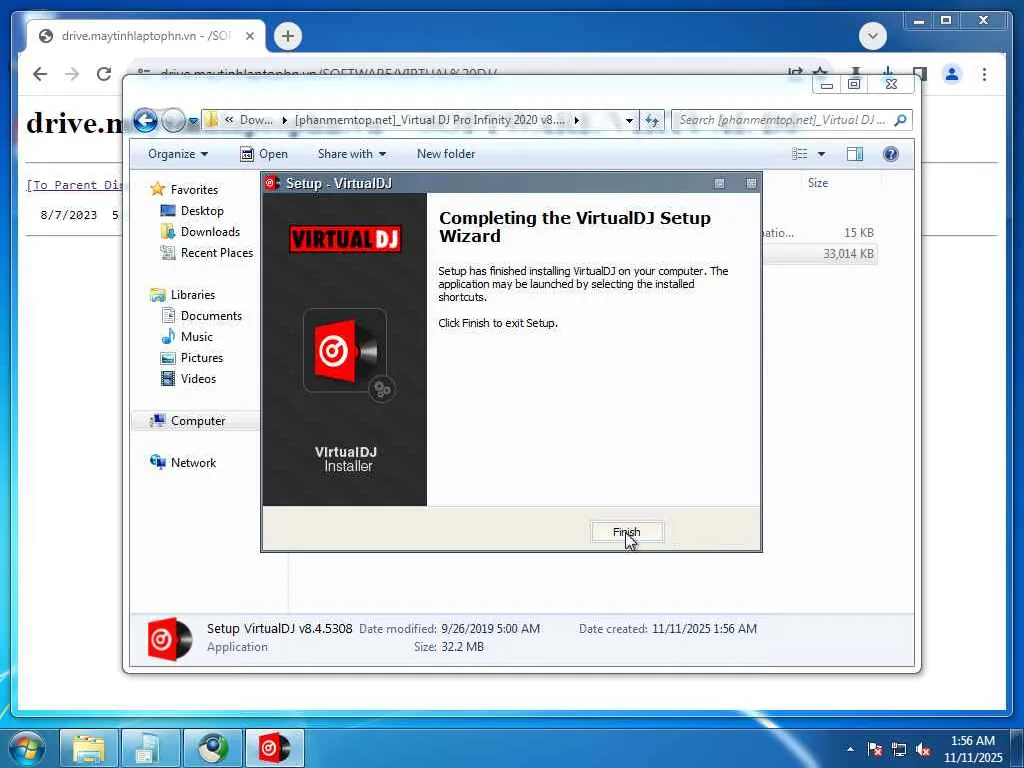Click the VirtualDJ icon in details pane
The image size is (1024, 768).
coord(170,638)
